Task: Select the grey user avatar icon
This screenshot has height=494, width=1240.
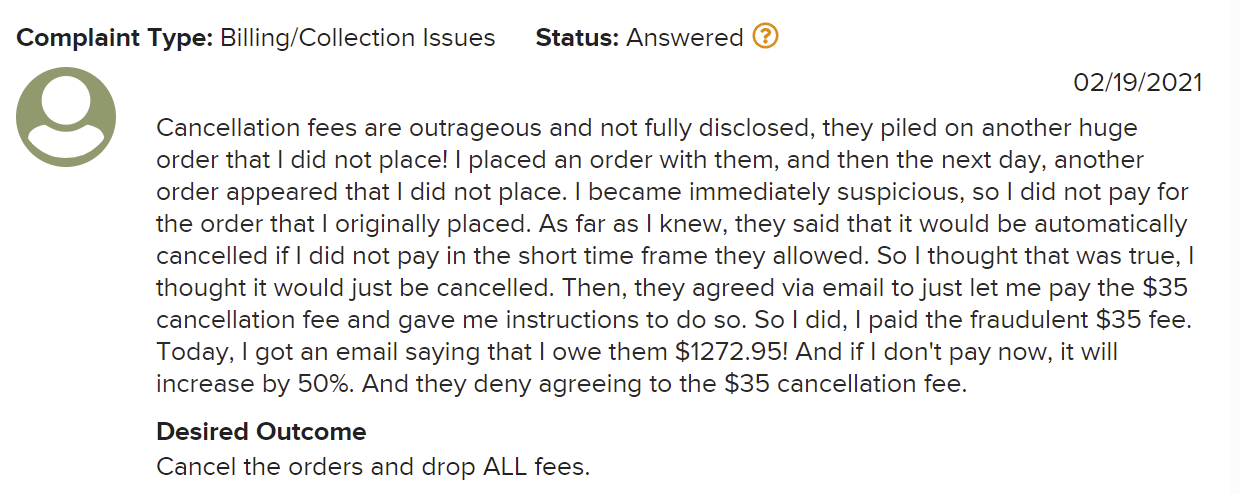Action: (x=66, y=117)
